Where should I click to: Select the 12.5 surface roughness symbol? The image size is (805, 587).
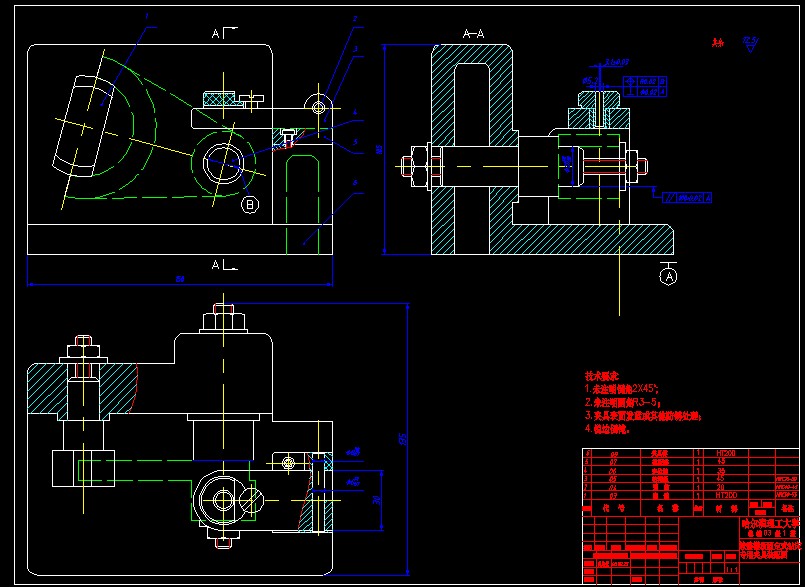point(751,44)
